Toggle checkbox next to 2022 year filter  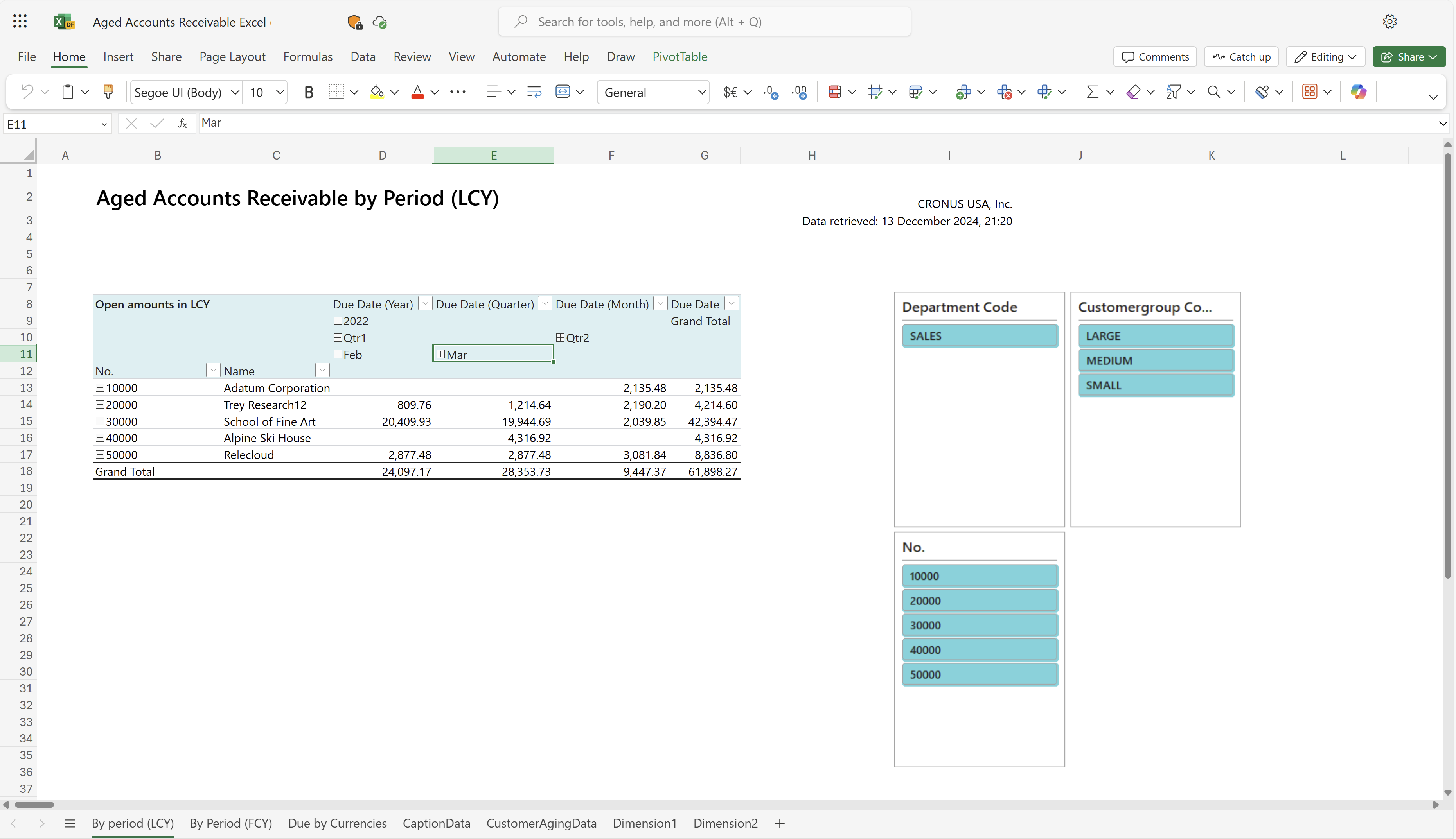pos(338,320)
